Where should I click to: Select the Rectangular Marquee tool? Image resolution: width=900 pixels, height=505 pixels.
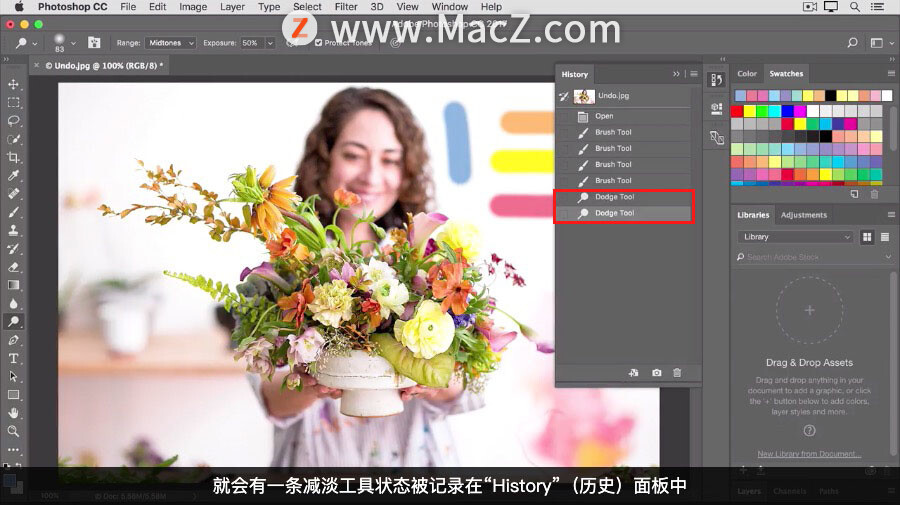click(x=13, y=103)
